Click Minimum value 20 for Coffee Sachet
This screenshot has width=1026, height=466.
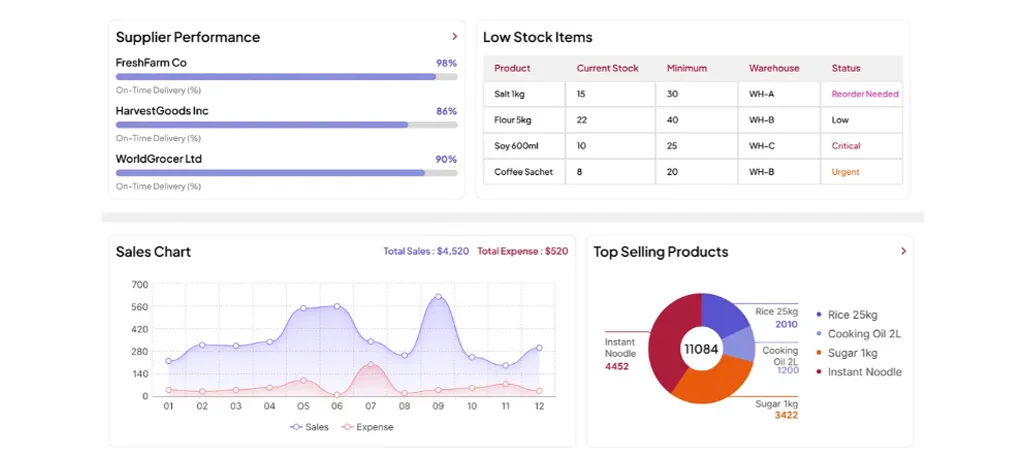tap(672, 171)
